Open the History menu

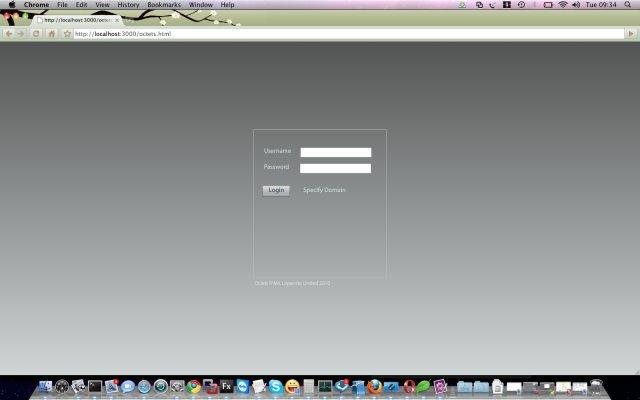point(128,4)
